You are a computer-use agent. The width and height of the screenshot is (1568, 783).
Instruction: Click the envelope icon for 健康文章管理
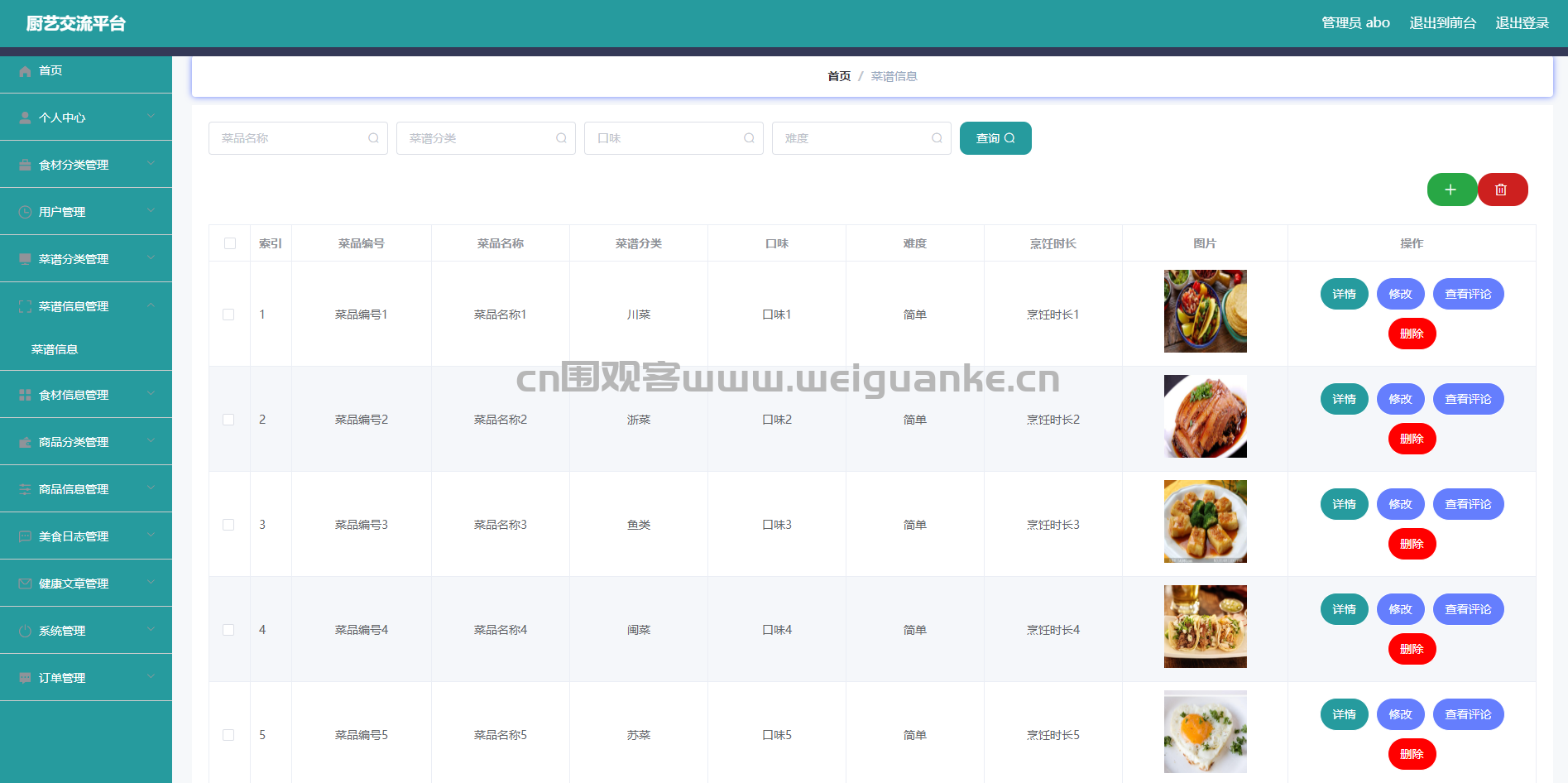point(25,584)
